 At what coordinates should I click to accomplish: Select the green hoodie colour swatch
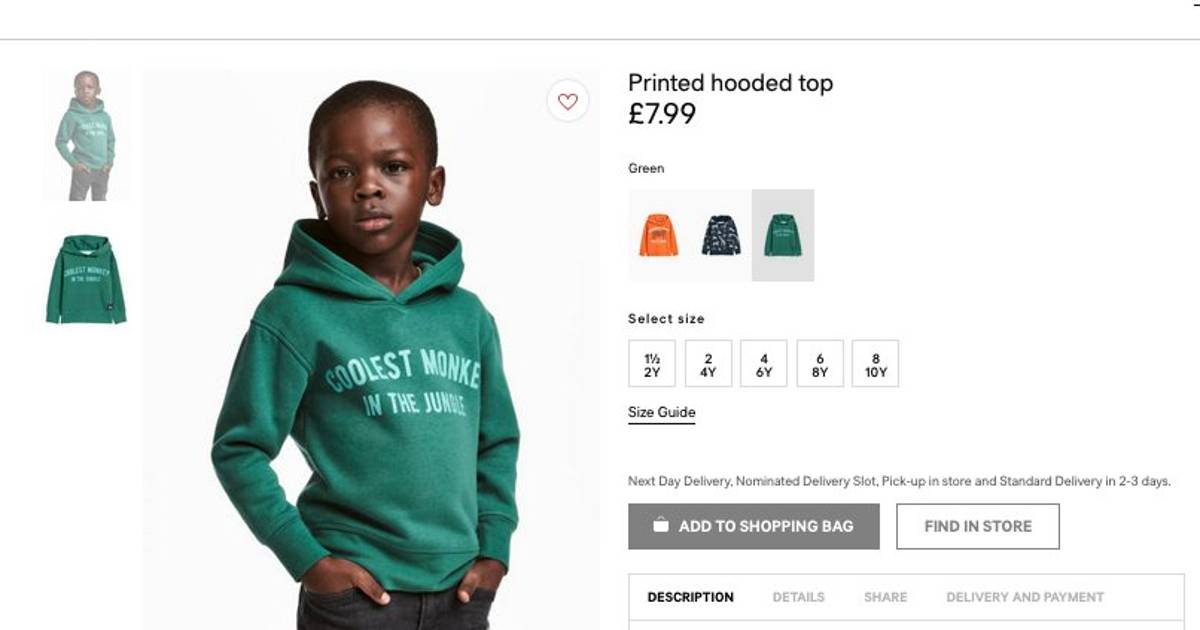pos(783,236)
